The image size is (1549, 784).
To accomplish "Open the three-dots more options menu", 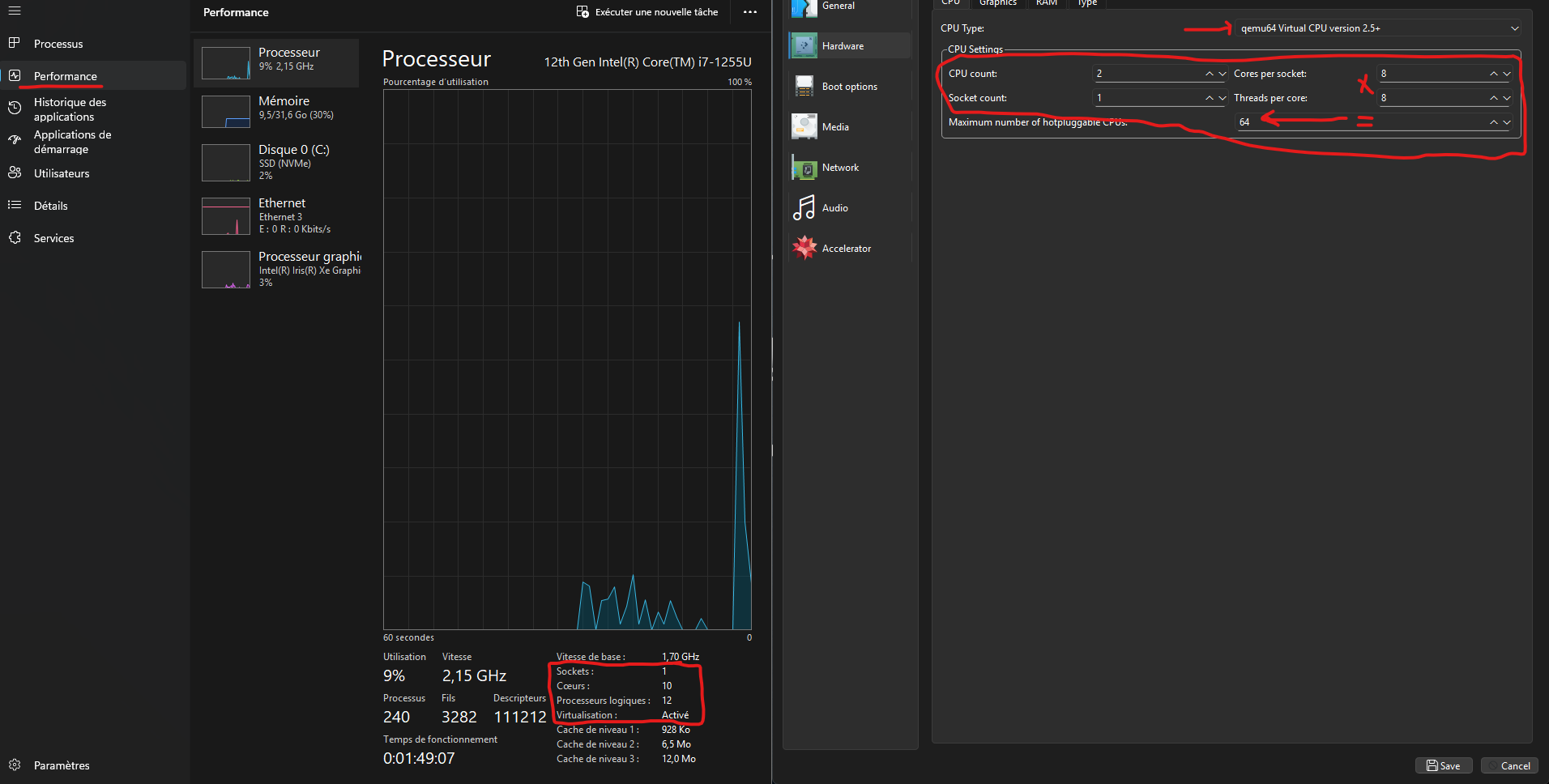I will (750, 12).
